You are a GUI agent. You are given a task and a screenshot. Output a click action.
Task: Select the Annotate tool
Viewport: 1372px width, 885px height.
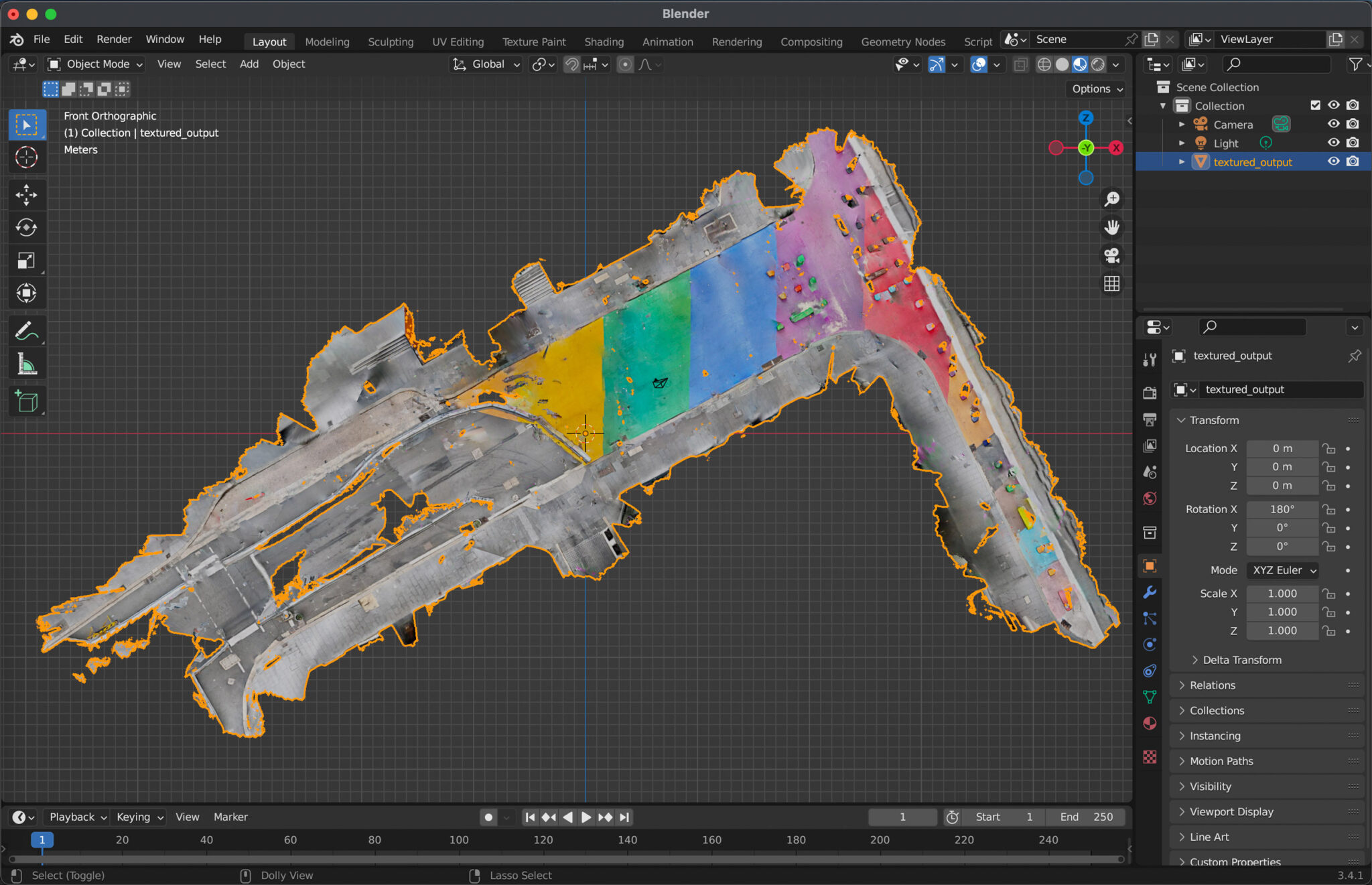click(x=27, y=330)
